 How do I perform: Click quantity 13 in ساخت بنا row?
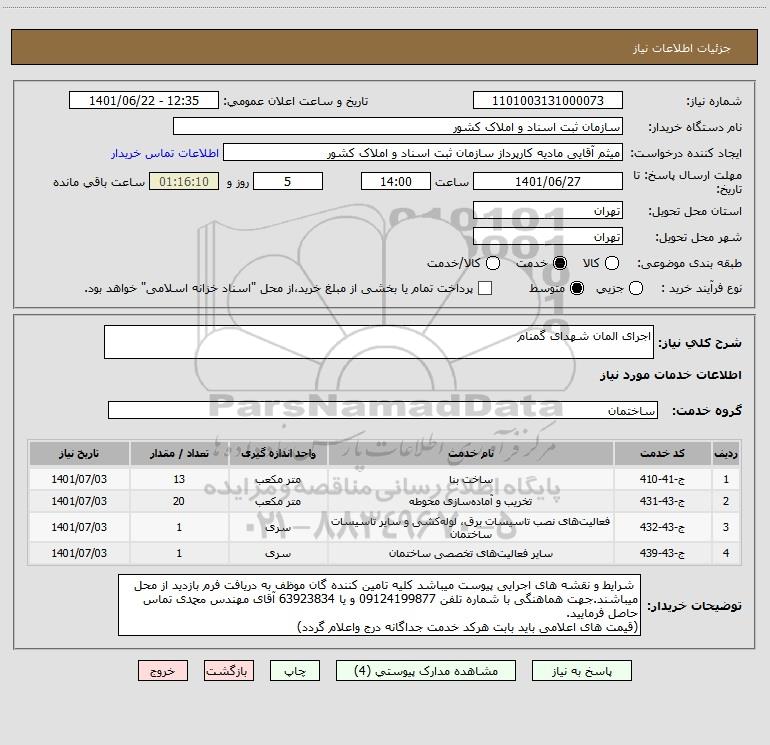179,479
